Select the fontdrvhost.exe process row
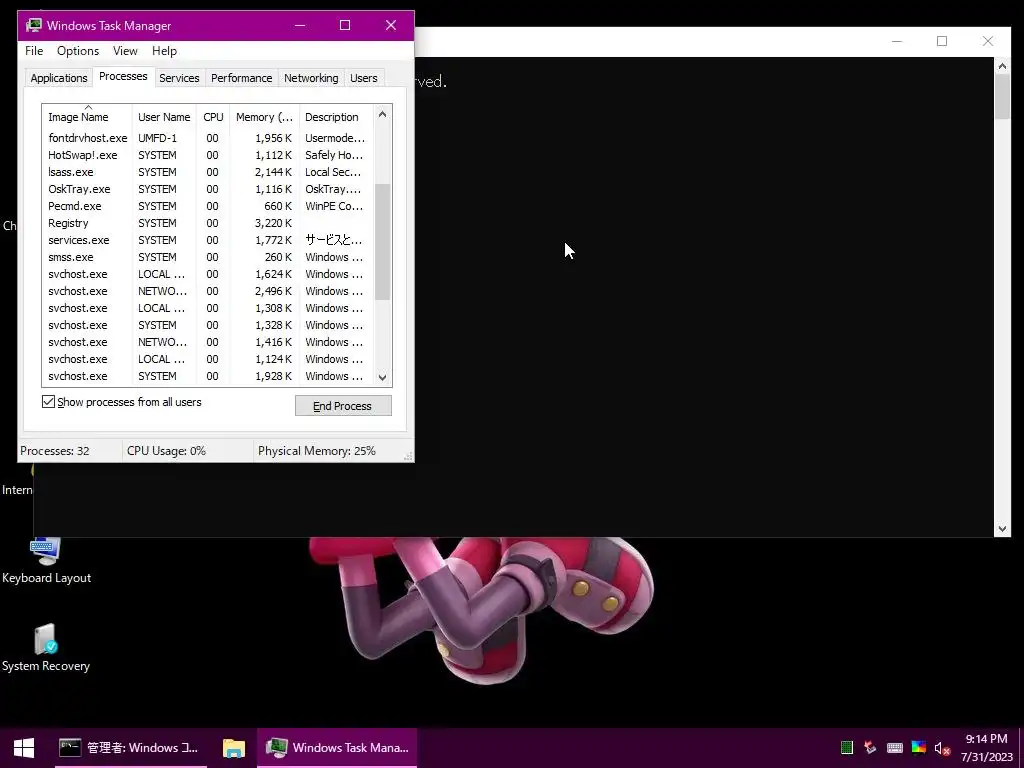This screenshot has width=1024, height=768. coord(208,138)
